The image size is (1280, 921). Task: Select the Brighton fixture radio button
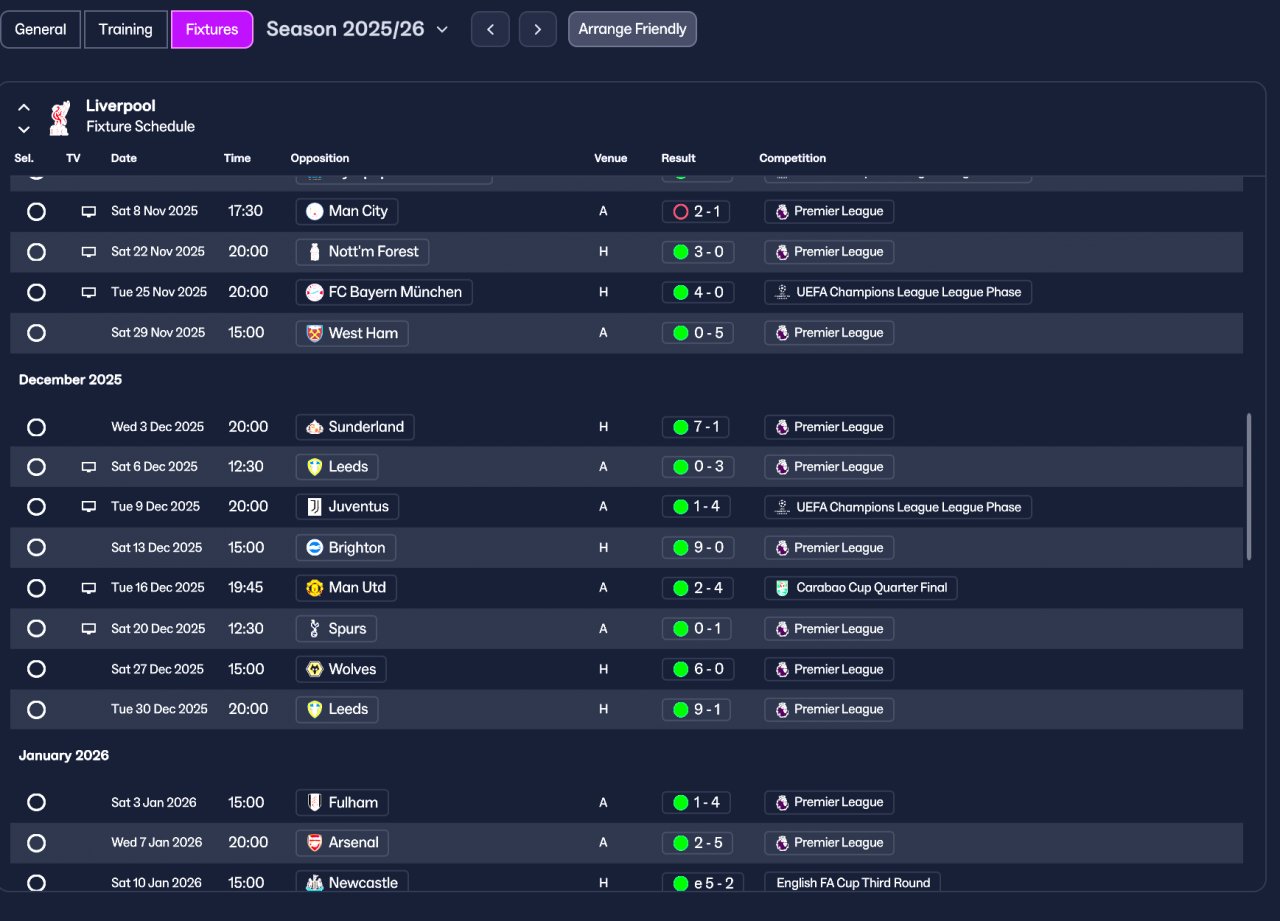[36, 548]
